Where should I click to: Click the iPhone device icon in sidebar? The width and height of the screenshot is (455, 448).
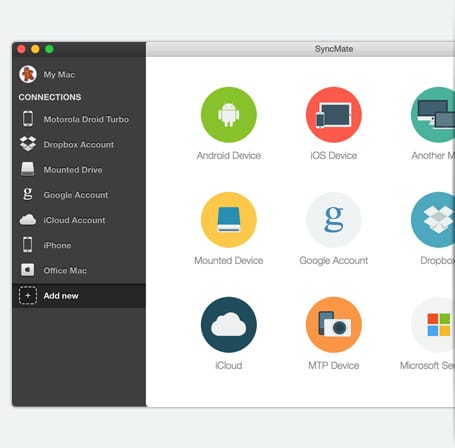[x=28, y=245]
